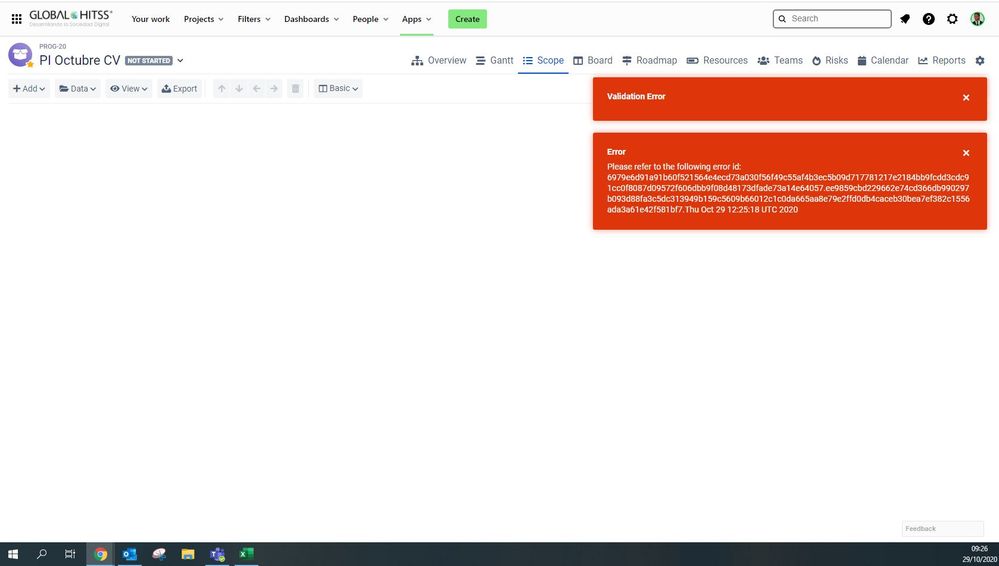Expand the Apps menu
The height and width of the screenshot is (566, 999).
click(416, 19)
